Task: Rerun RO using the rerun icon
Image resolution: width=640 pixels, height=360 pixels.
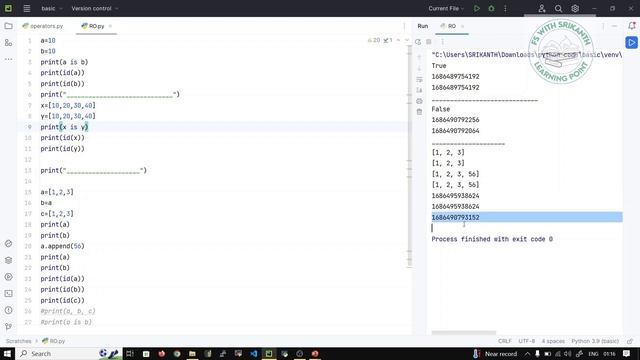Action: coord(418,42)
